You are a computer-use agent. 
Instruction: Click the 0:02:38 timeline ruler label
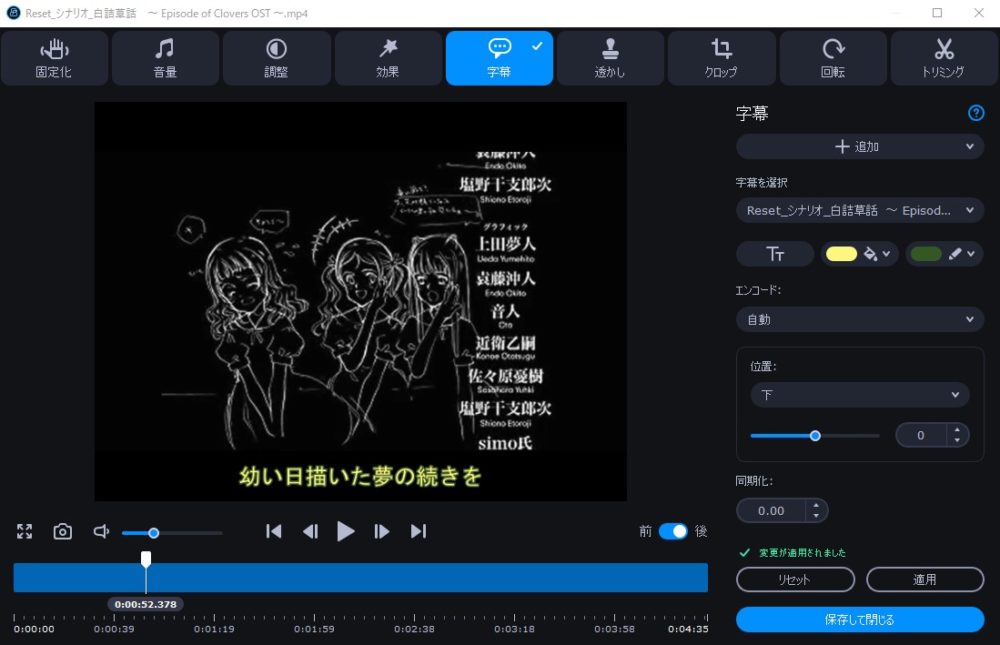414,629
